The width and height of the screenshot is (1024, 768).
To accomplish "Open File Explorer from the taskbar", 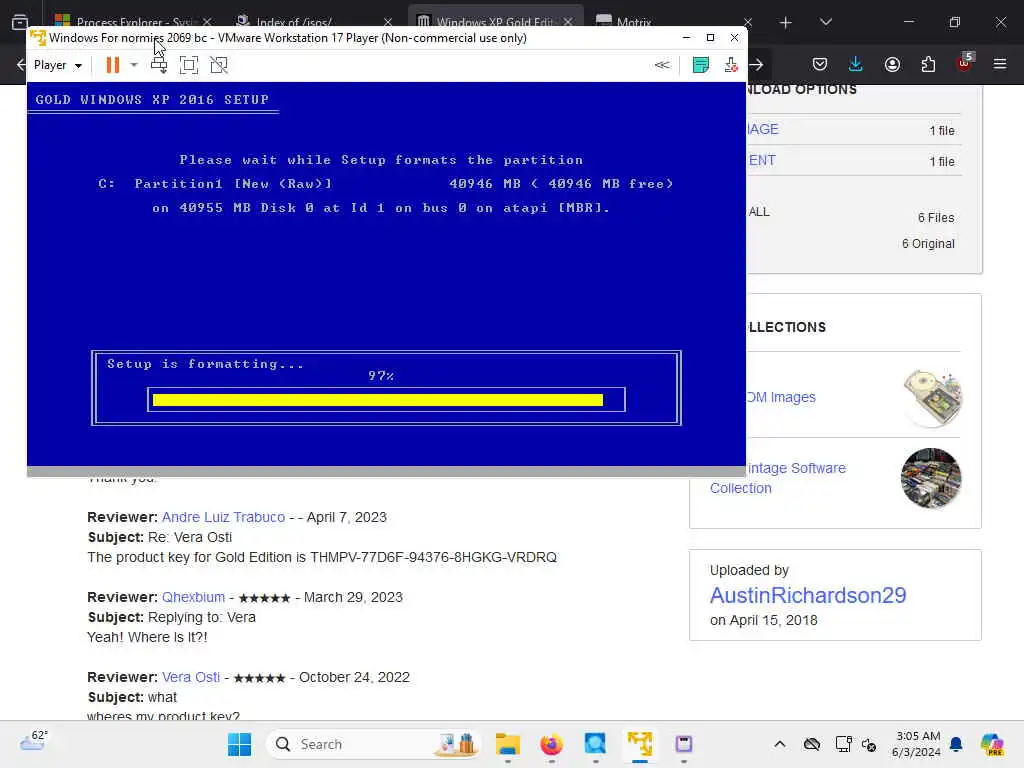I will coord(507,744).
